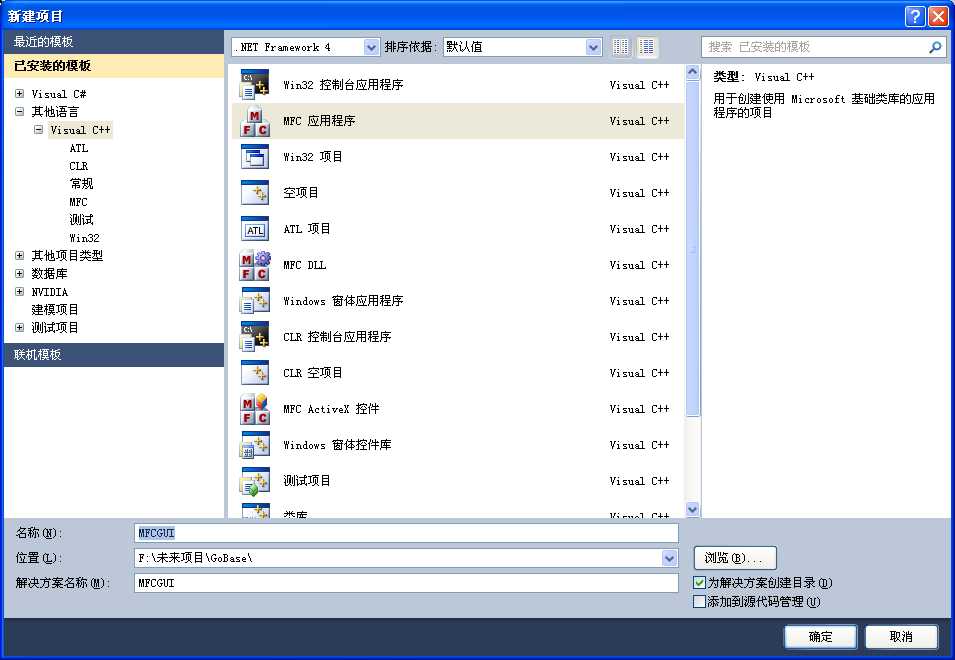Click the 确定 button
This screenshot has width=955, height=660.
pyautogui.click(x=820, y=636)
